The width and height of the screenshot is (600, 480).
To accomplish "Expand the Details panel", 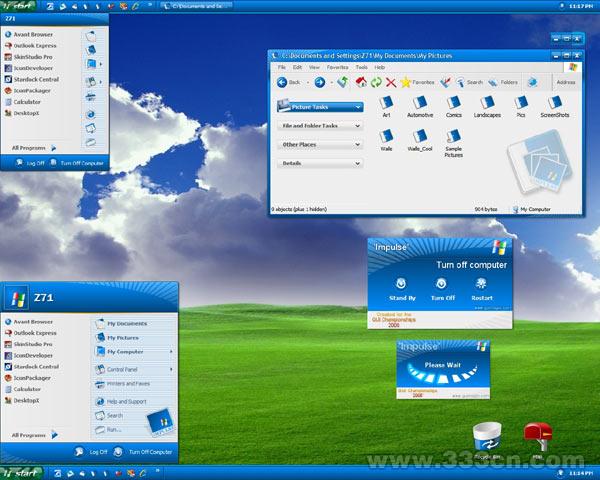I will pyautogui.click(x=357, y=163).
